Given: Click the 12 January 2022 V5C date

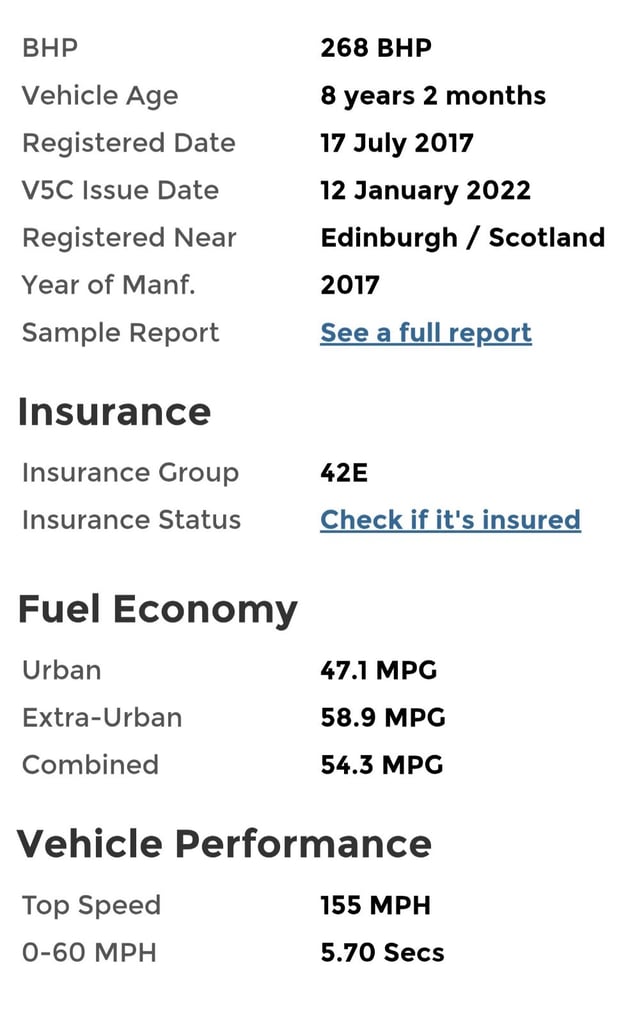Looking at the screenshot, I should (426, 191).
